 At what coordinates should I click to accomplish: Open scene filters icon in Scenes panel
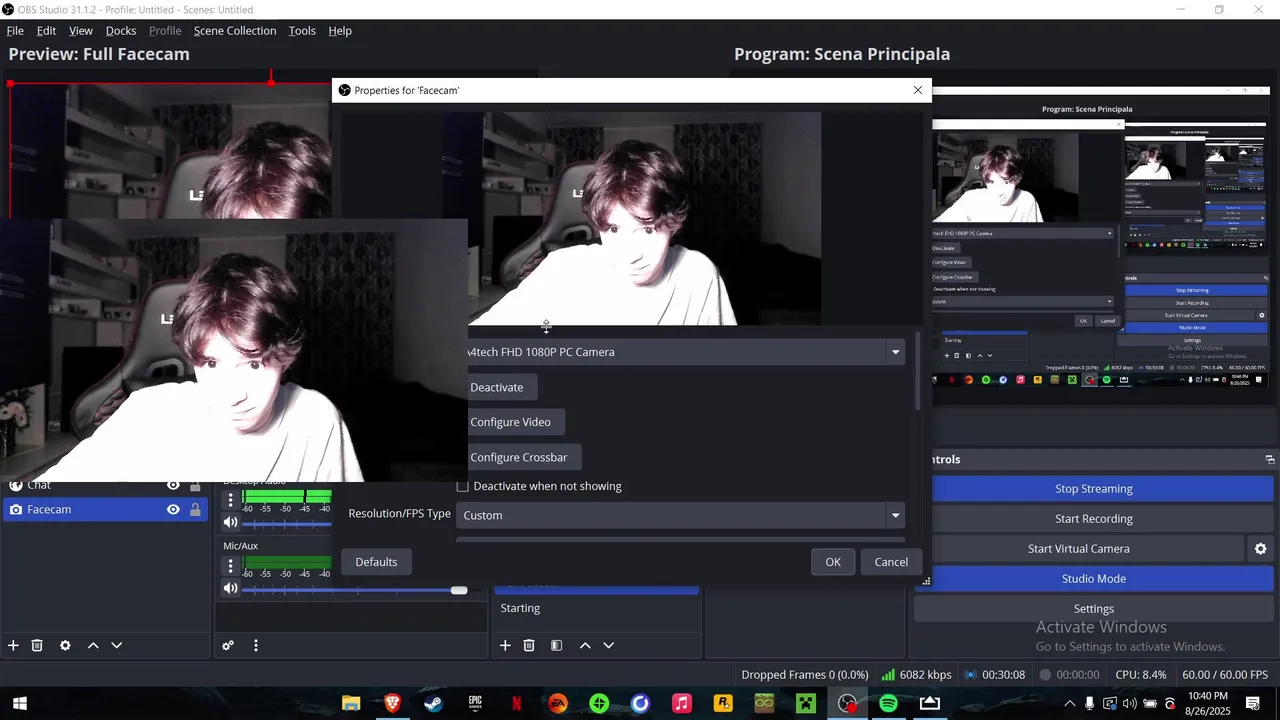click(x=557, y=646)
